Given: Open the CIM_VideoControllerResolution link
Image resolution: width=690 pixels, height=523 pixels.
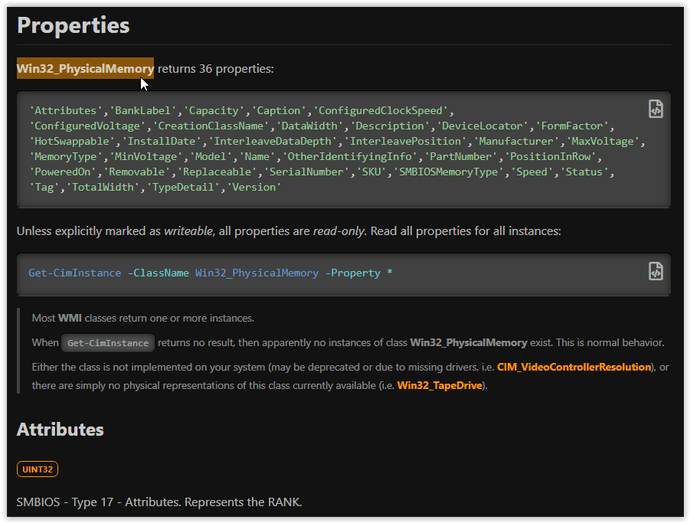Looking at the screenshot, I should point(574,367).
